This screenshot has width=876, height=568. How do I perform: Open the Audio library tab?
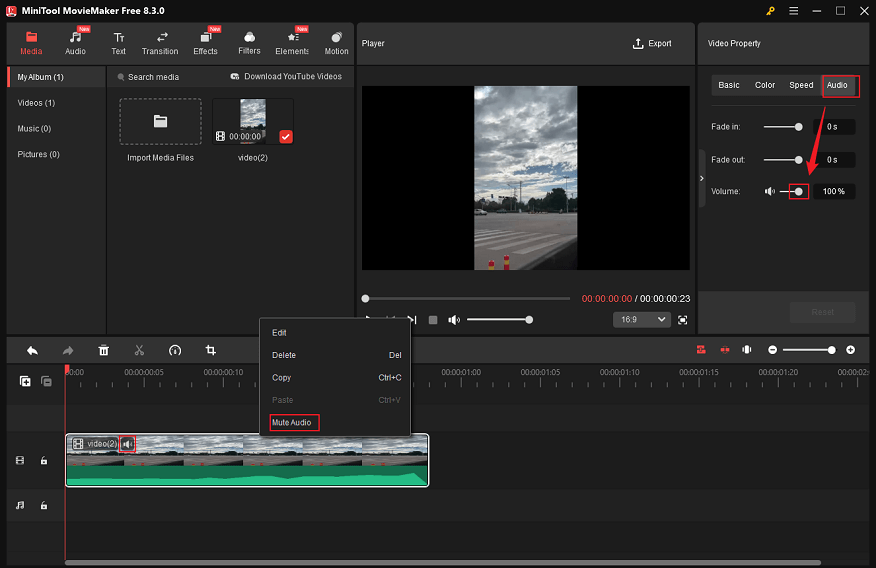(75, 43)
